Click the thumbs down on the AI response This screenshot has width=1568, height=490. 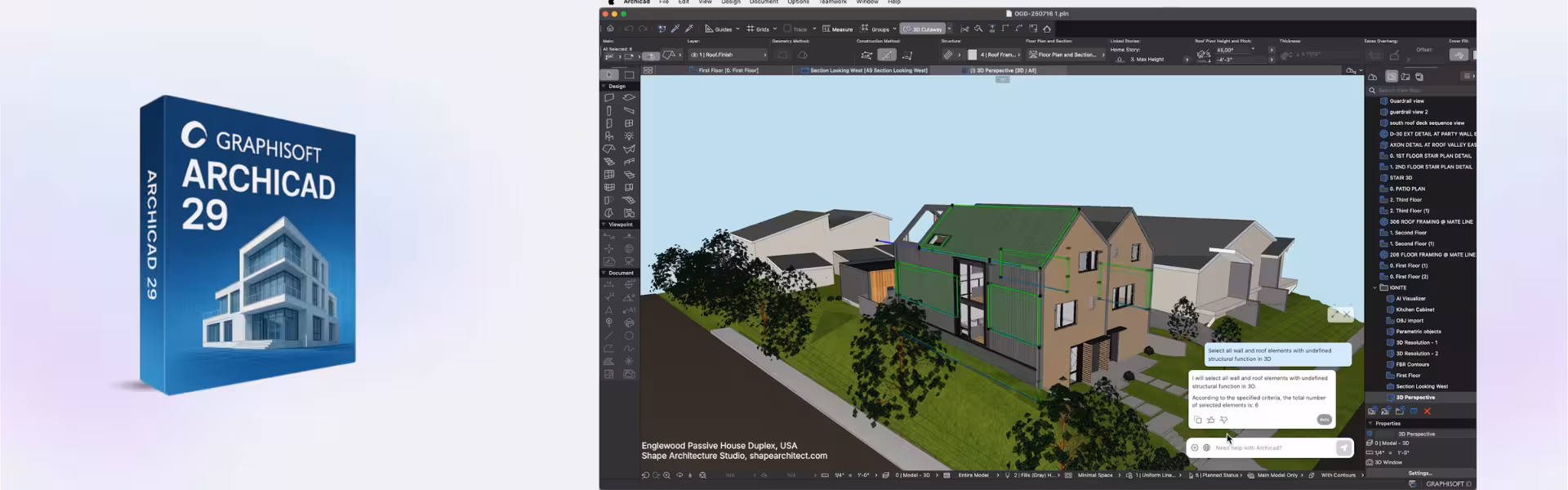1223,420
